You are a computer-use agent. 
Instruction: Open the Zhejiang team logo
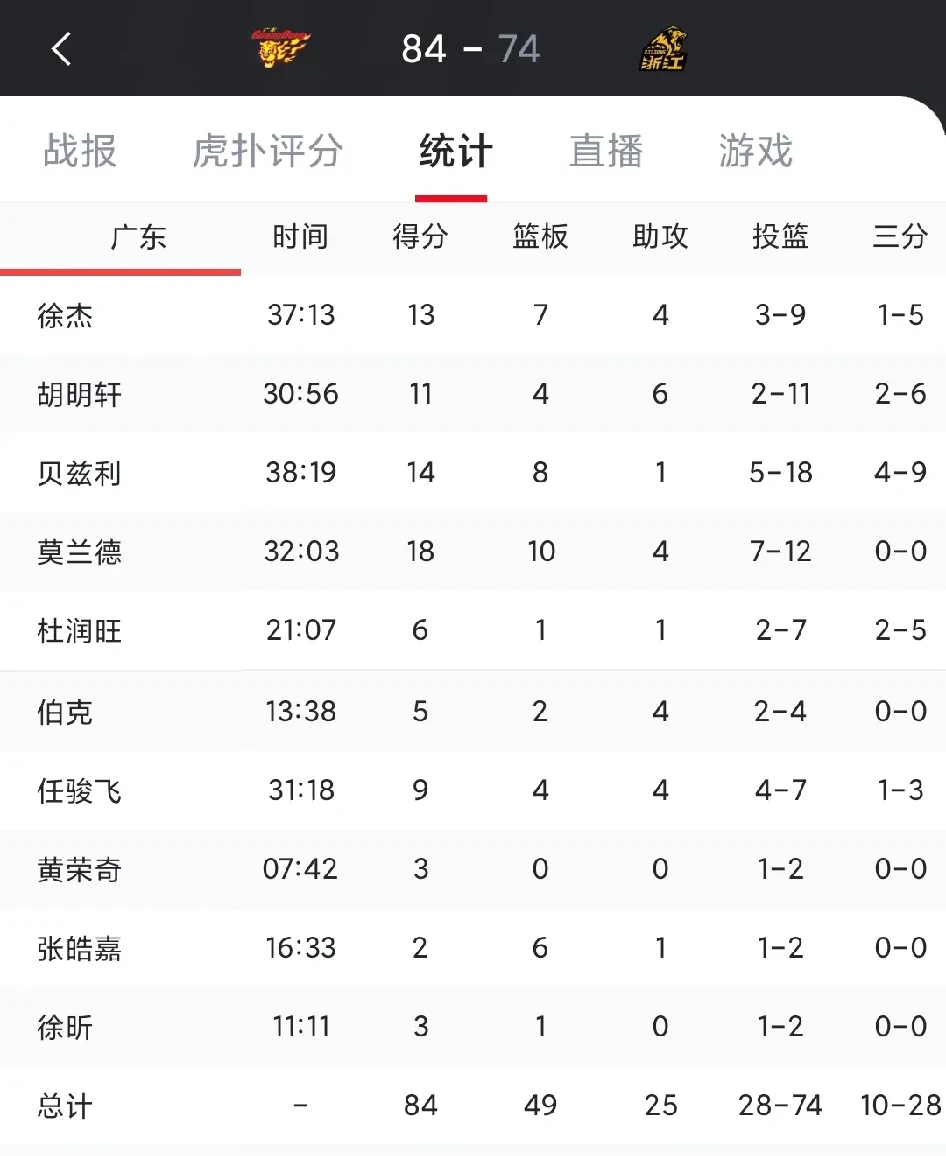point(665,48)
